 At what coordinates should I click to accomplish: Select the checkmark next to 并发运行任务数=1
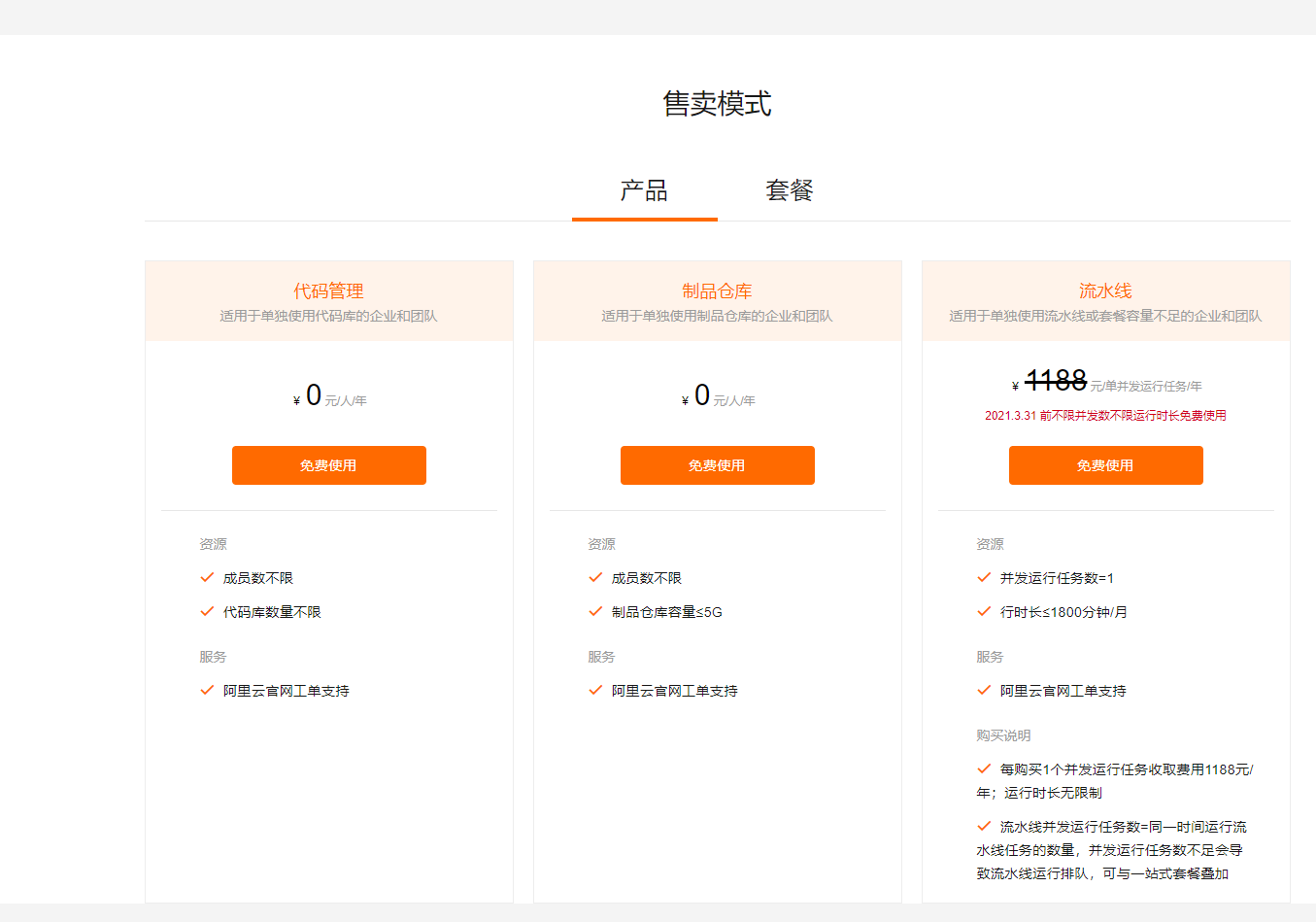tap(983, 577)
